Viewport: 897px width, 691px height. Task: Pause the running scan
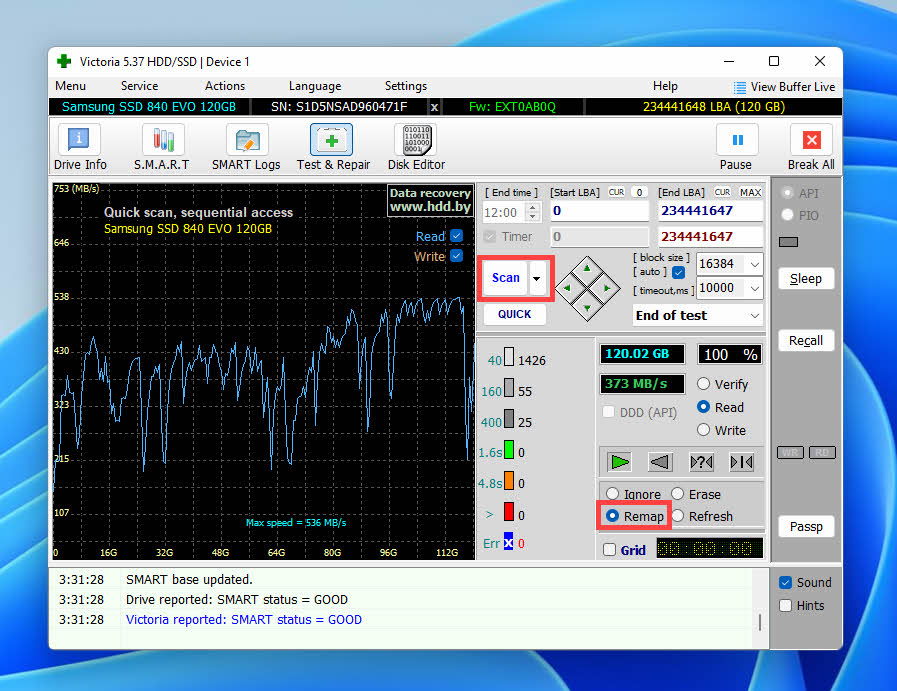pos(736,147)
